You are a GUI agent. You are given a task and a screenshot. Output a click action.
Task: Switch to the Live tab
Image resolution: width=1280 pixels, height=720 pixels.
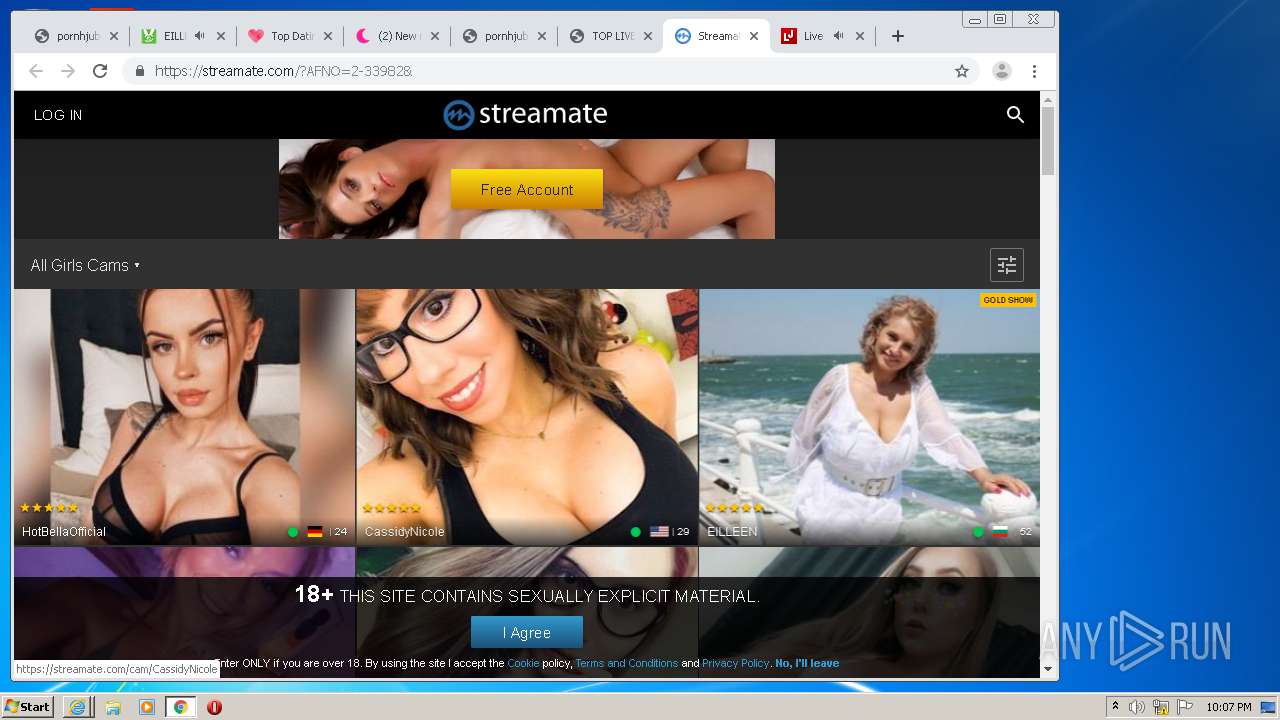813,36
